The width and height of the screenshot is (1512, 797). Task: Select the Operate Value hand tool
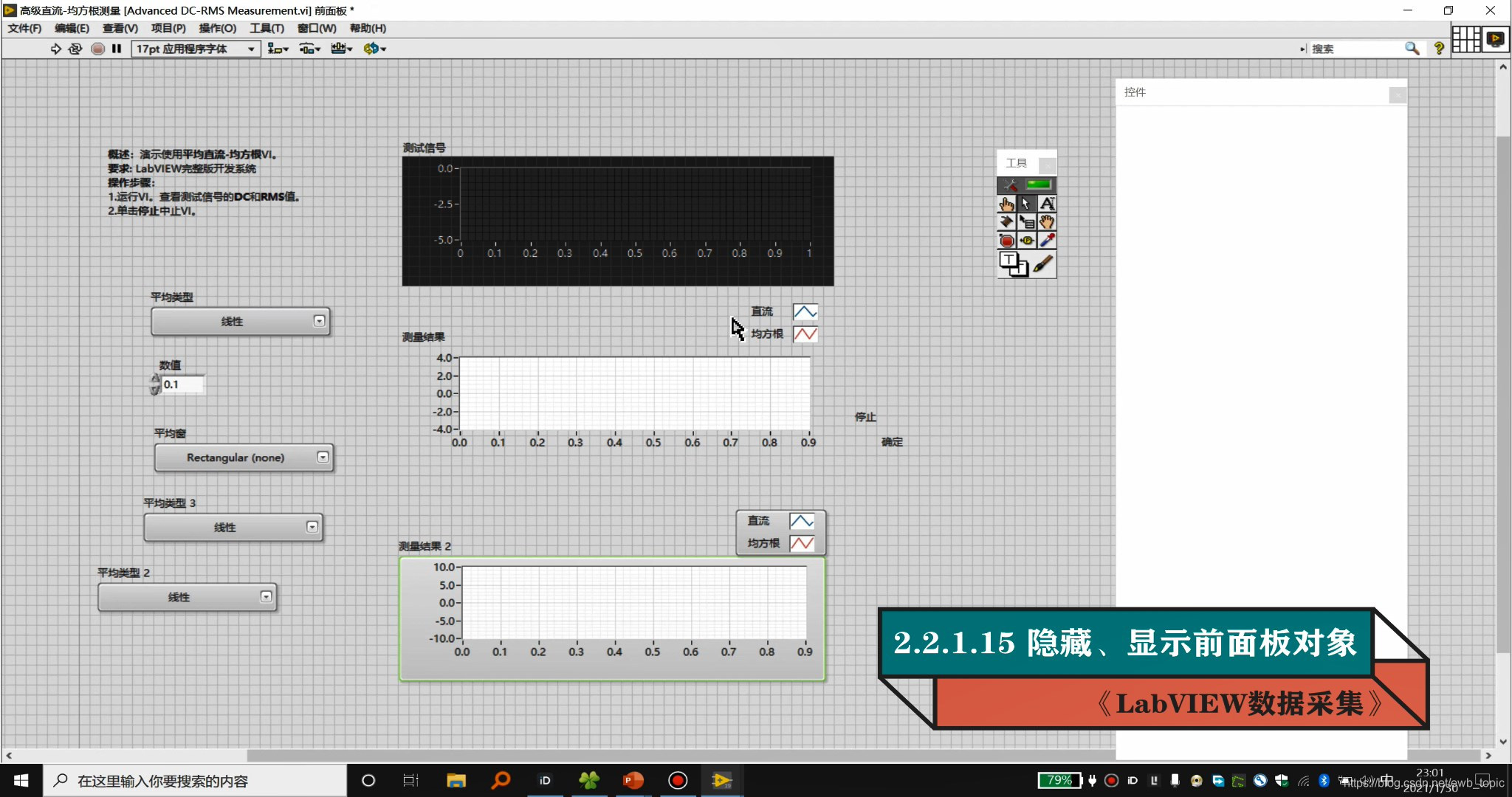pos(1006,204)
